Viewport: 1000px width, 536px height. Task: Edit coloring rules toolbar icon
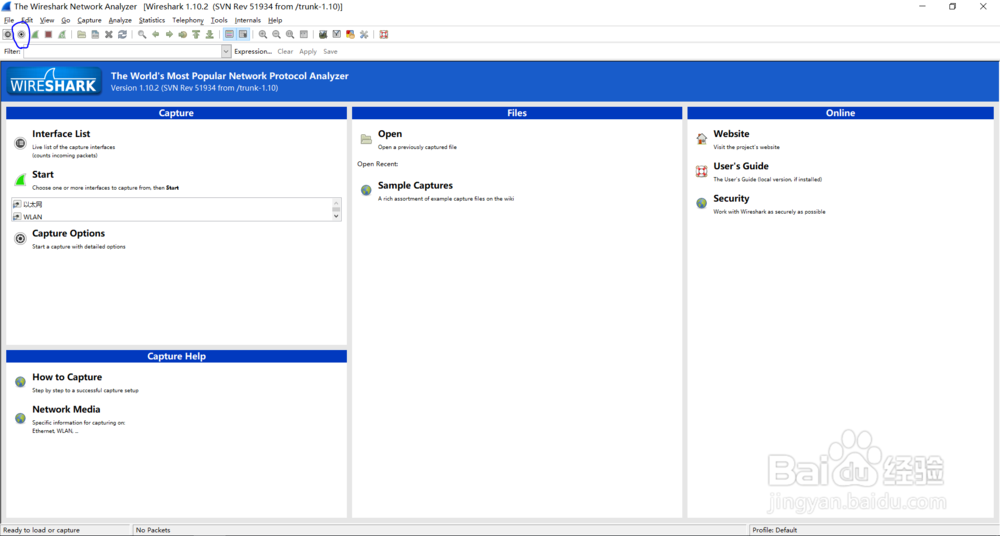pyautogui.click(x=350, y=34)
